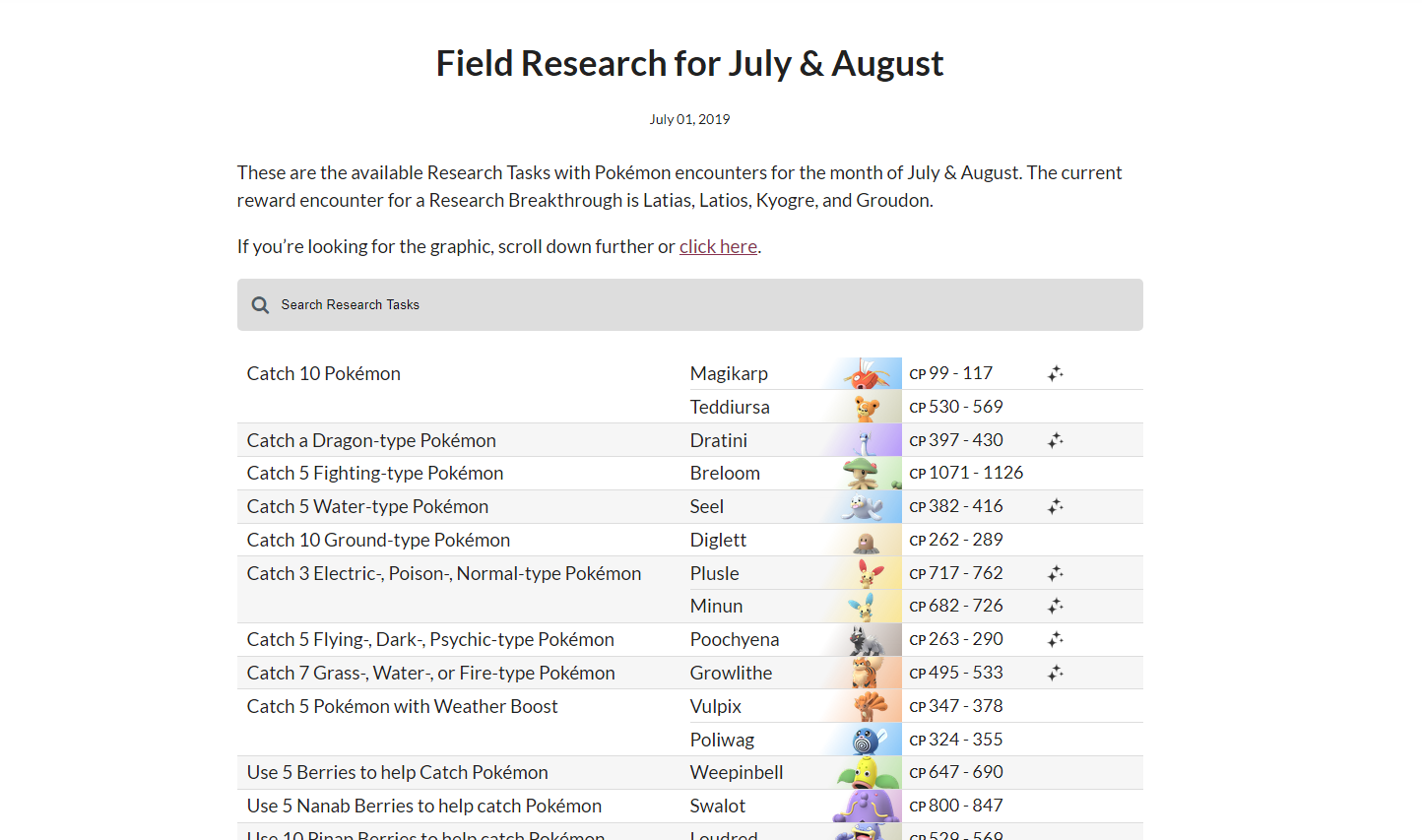Click the shiny sparkle icon for Plusle
1422x840 pixels.
pyautogui.click(x=1055, y=573)
